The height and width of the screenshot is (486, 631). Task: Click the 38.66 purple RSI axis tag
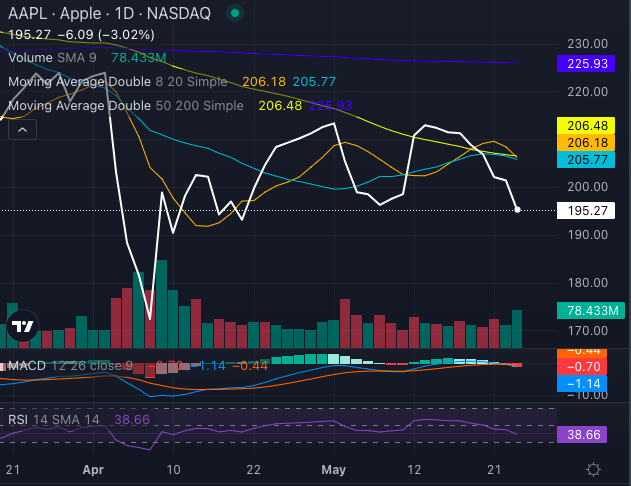[x=582, y=435]
